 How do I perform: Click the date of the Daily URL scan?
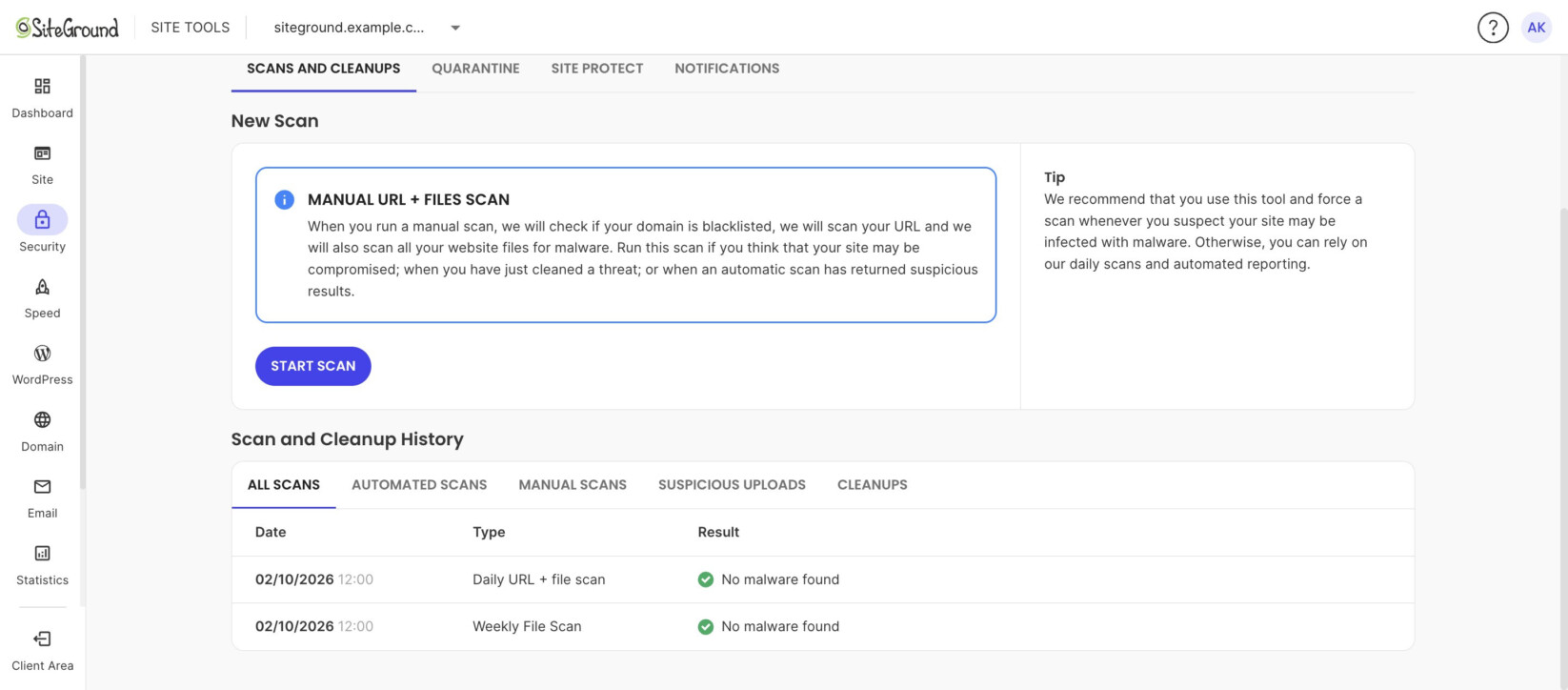(x=314, y=579)
